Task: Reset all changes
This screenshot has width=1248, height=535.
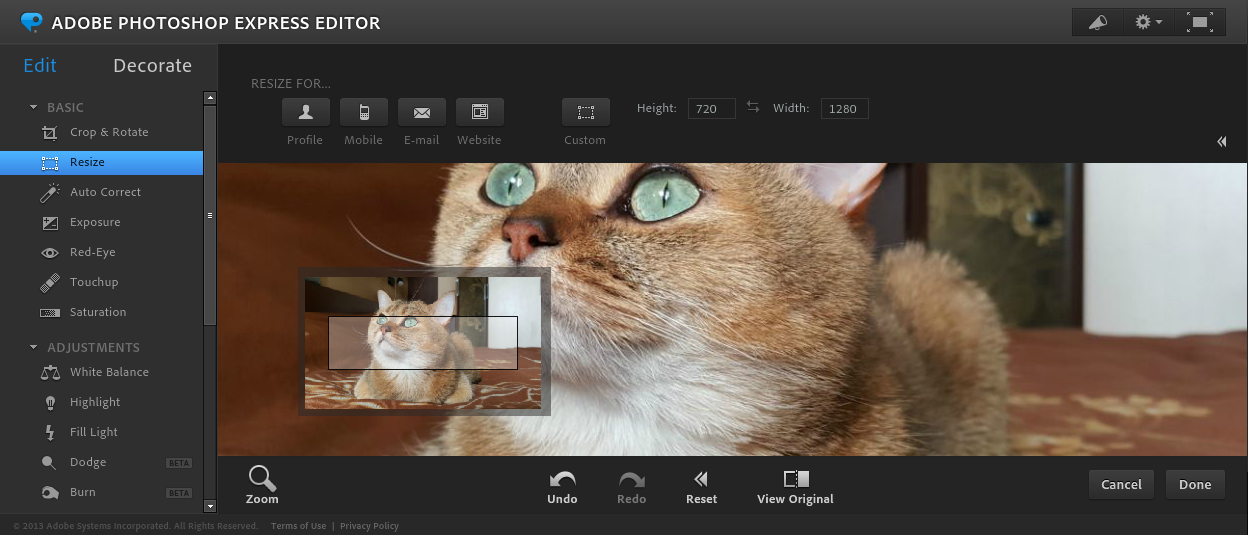Action: [x=701, y=487]
